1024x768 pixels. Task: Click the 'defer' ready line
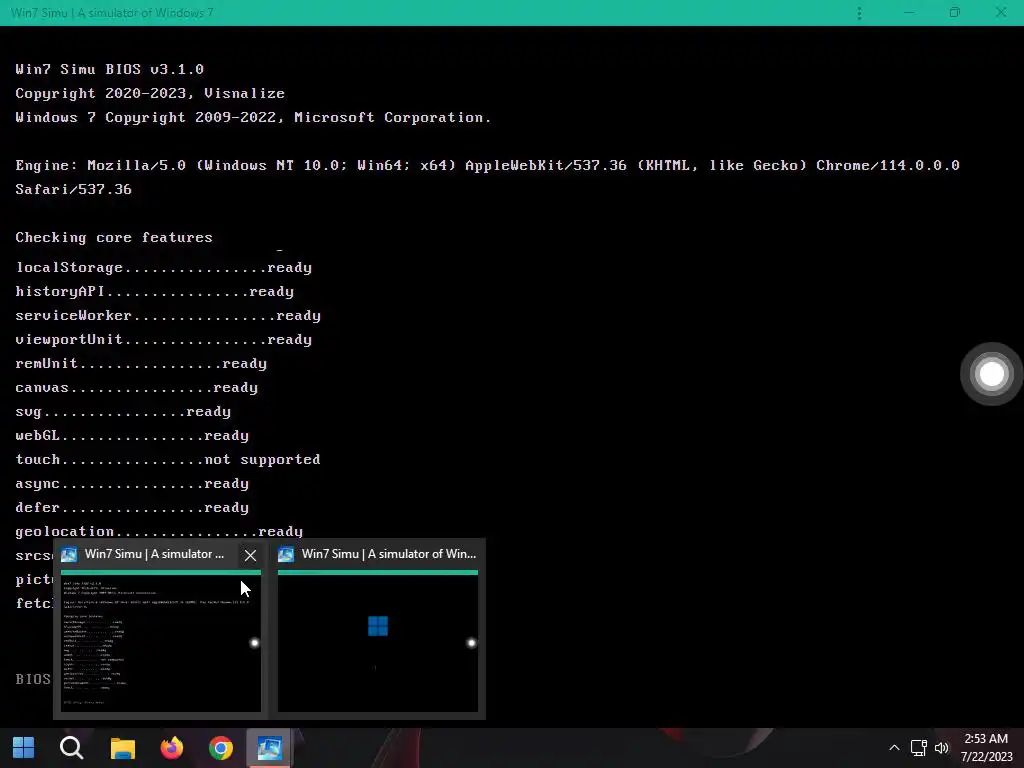point(132,507)
